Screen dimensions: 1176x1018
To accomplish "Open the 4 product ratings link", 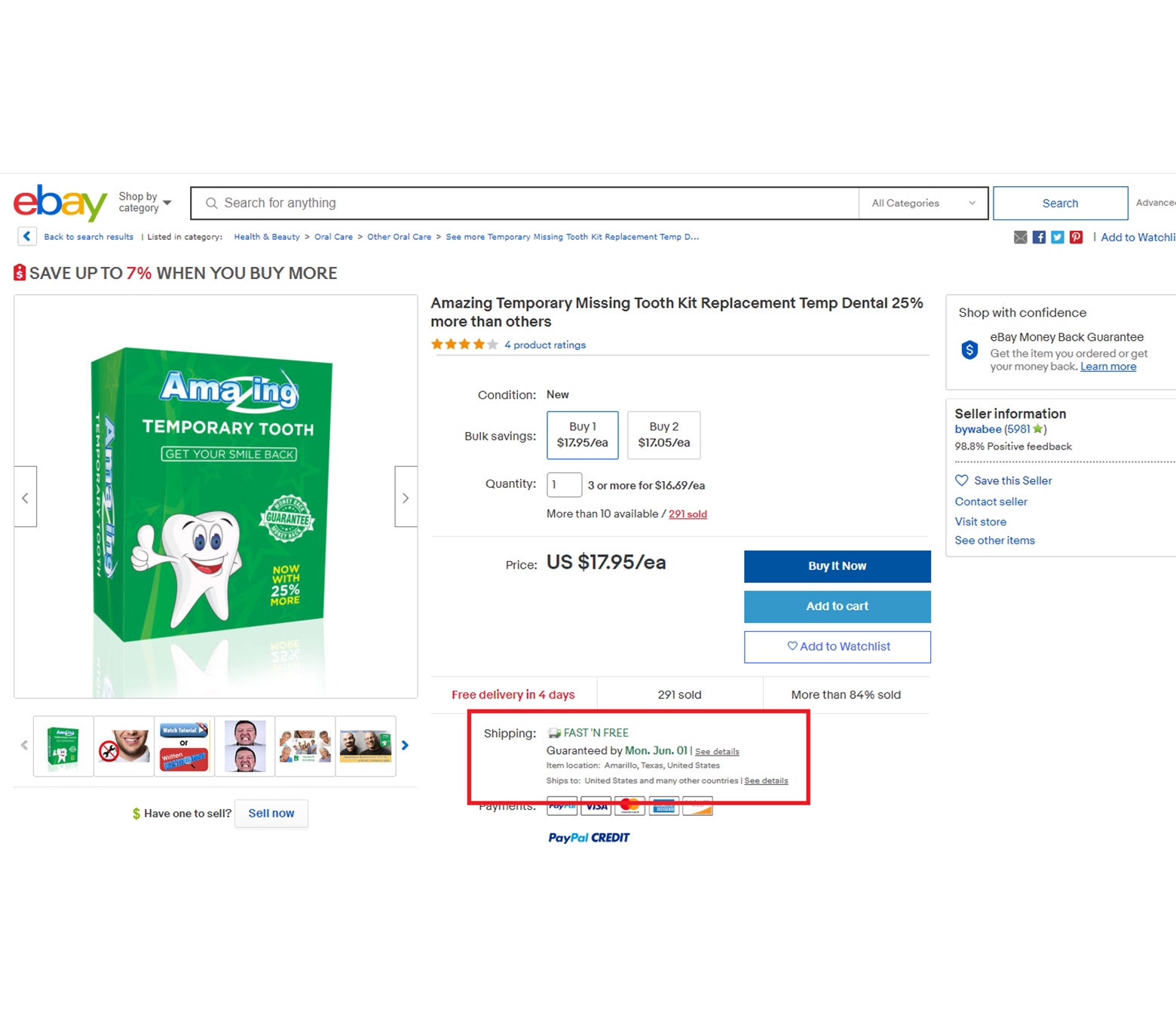I will pos(545,345).
